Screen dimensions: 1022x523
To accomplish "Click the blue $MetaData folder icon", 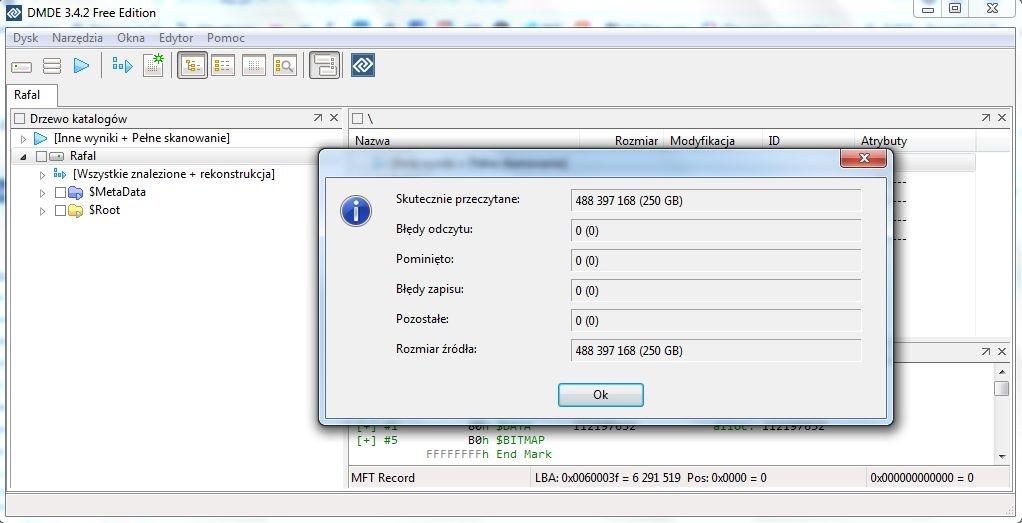I will pyautogui.click(x=76, y=192).
